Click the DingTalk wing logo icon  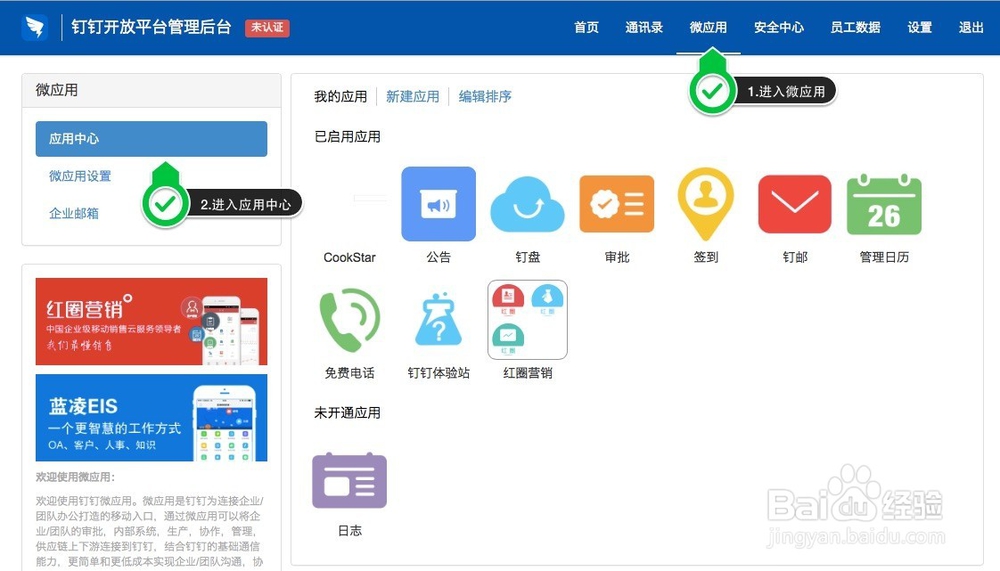click(34, 27)
